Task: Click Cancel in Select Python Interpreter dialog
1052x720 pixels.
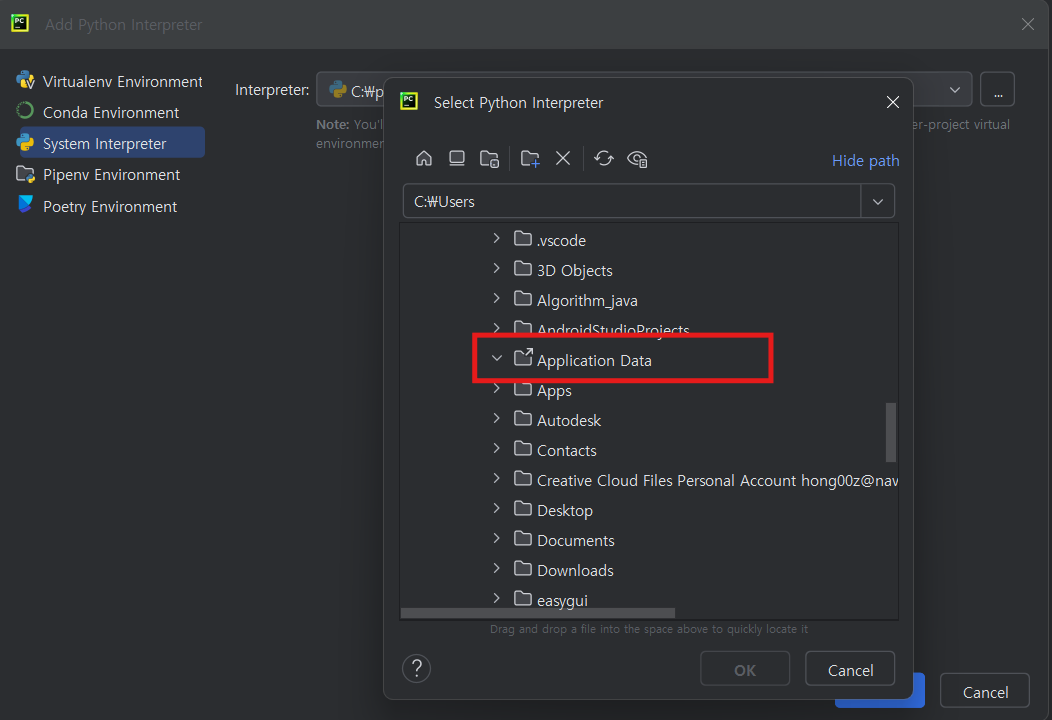Action: click(x=850, y=669)
